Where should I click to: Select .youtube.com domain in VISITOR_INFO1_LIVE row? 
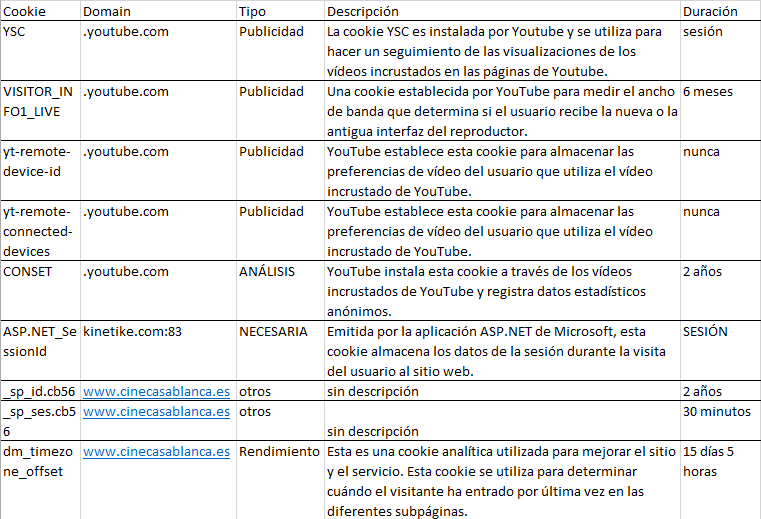126,92
